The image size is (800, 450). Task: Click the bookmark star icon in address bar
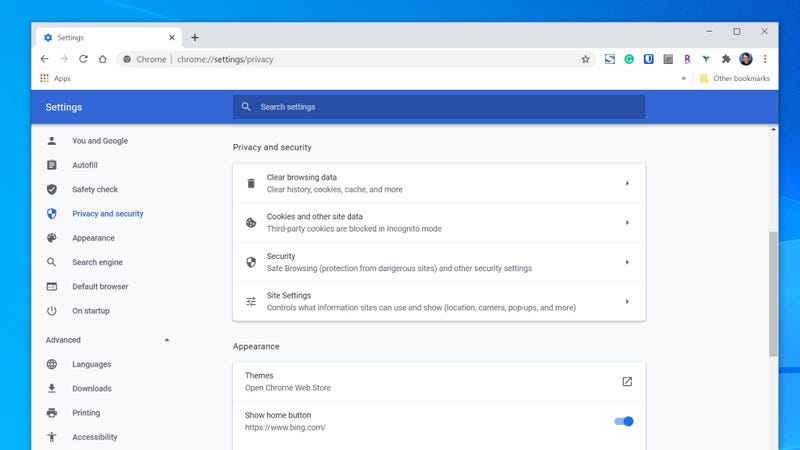point(585,59)
